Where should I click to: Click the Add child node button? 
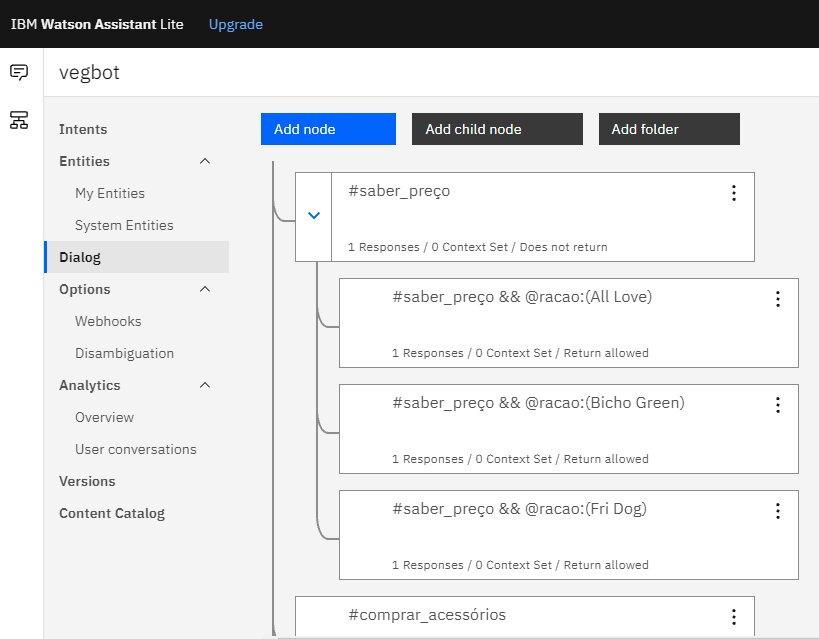(496, 129)
